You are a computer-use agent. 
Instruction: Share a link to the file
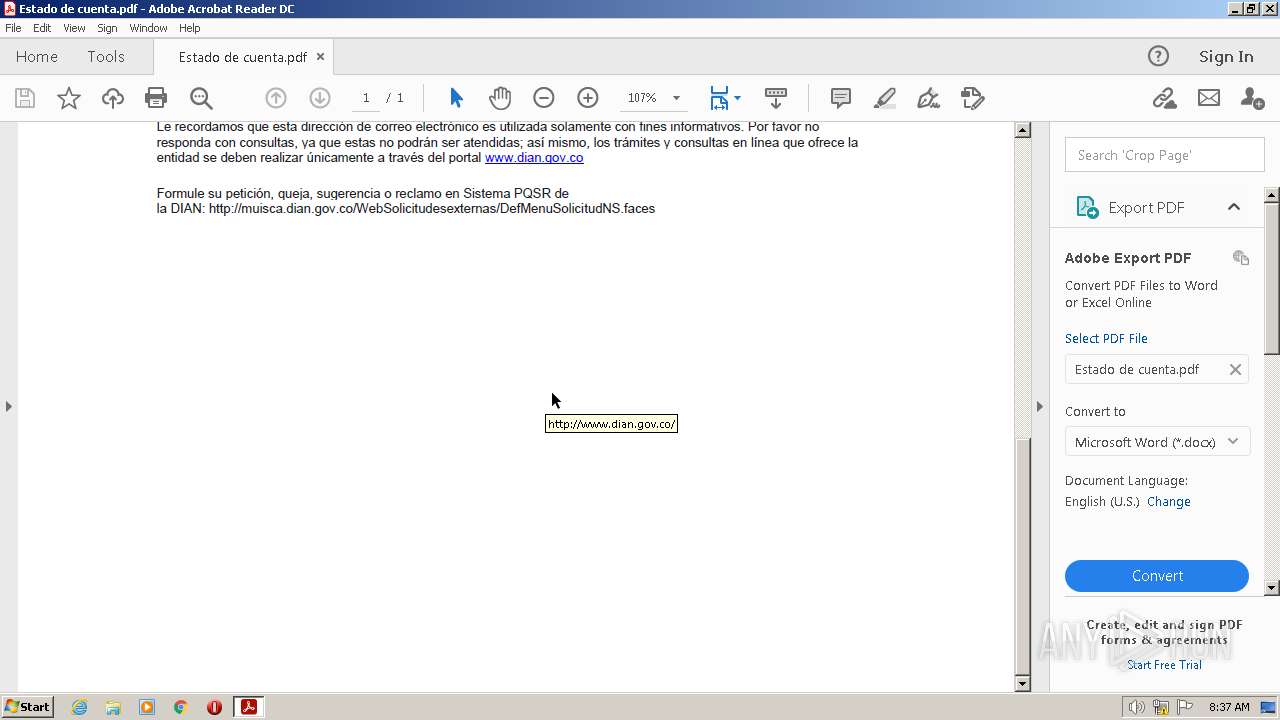pos(1164,98)
